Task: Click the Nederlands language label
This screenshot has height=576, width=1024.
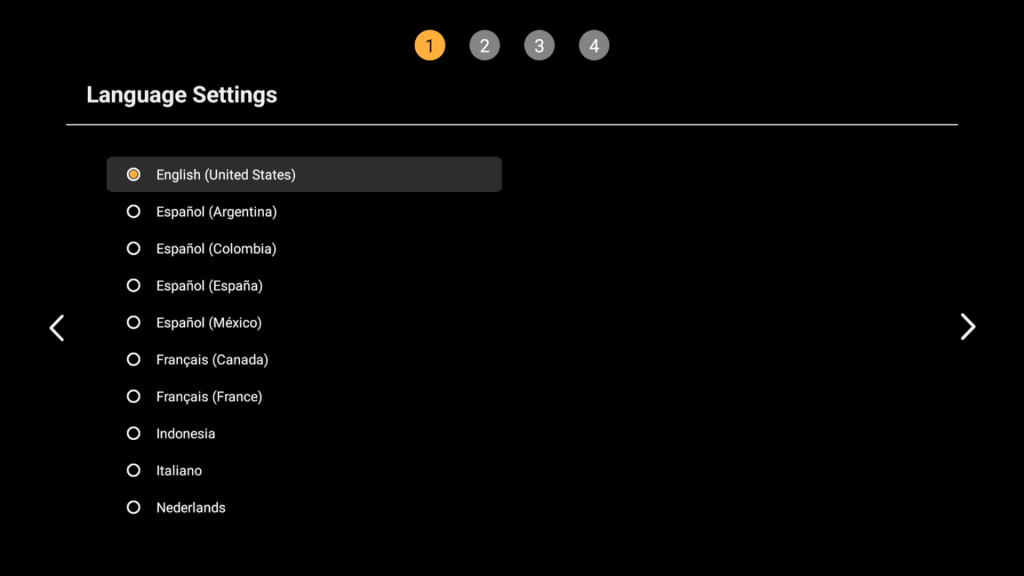Action: [191, 508]
